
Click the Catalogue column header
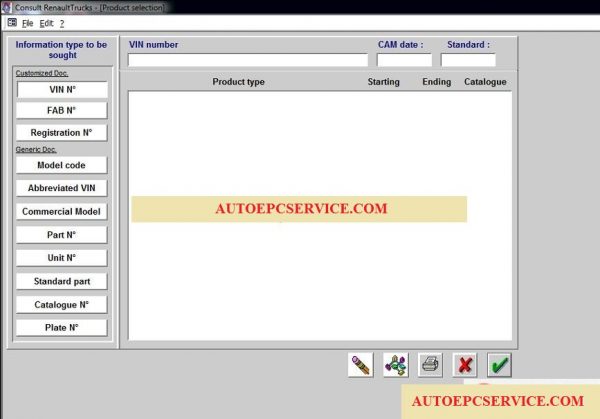click(485, 82)
